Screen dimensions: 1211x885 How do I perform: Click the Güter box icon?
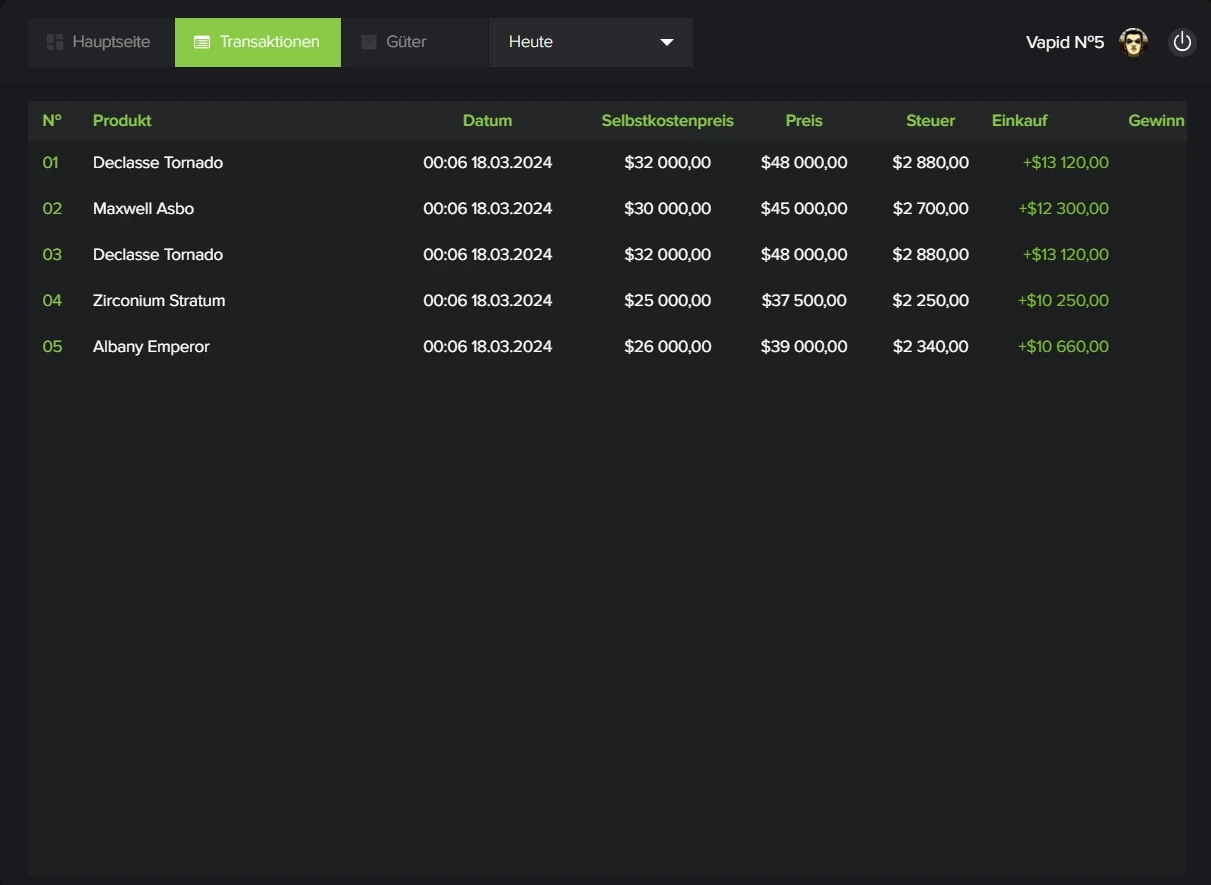click(x=369, y=42)
